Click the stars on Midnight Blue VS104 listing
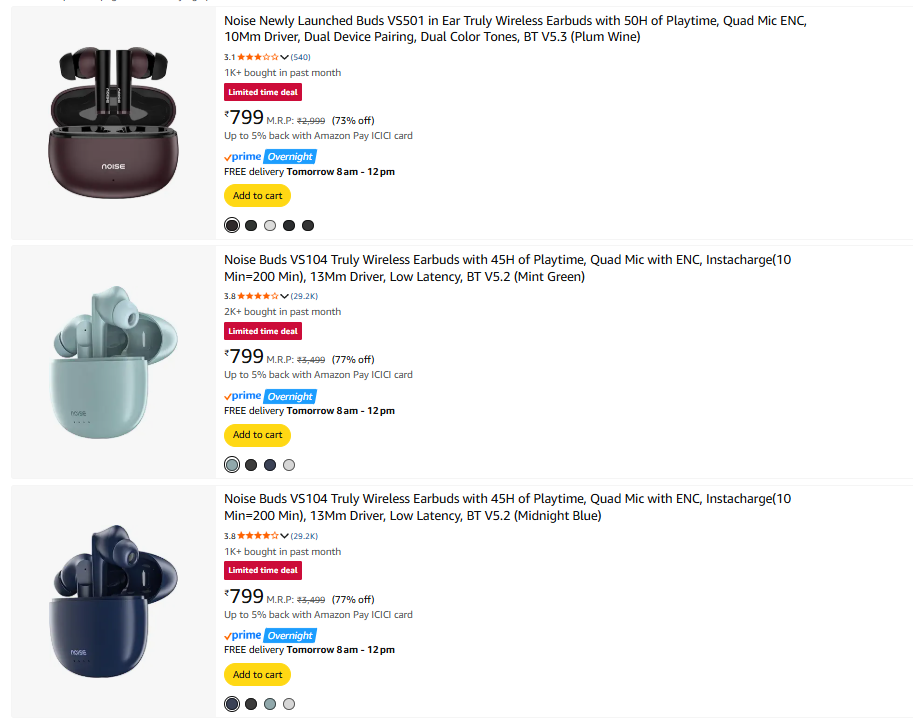 tap(258, 536)
